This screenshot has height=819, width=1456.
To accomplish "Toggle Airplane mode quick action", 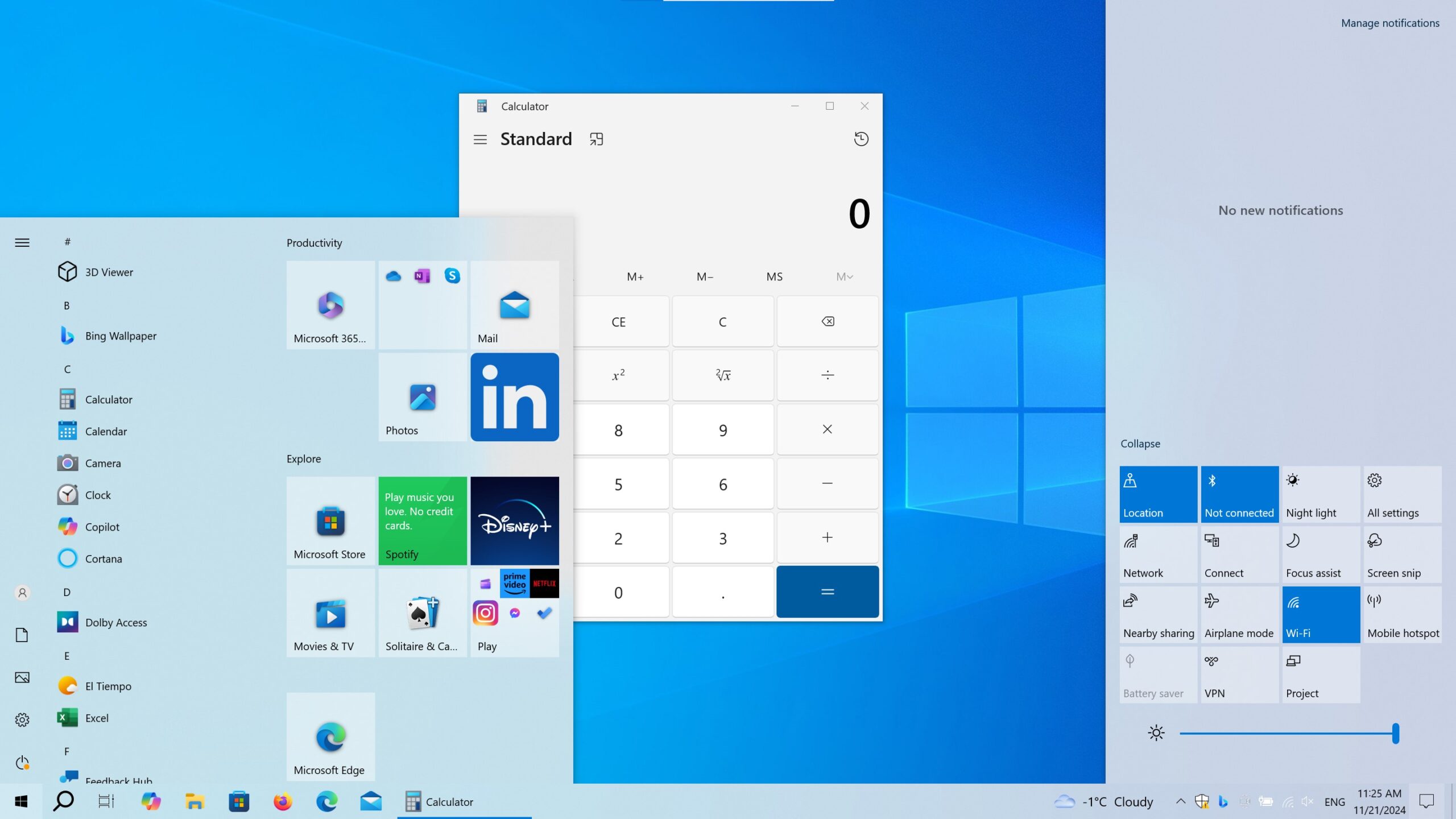I will click(1240, 615).
